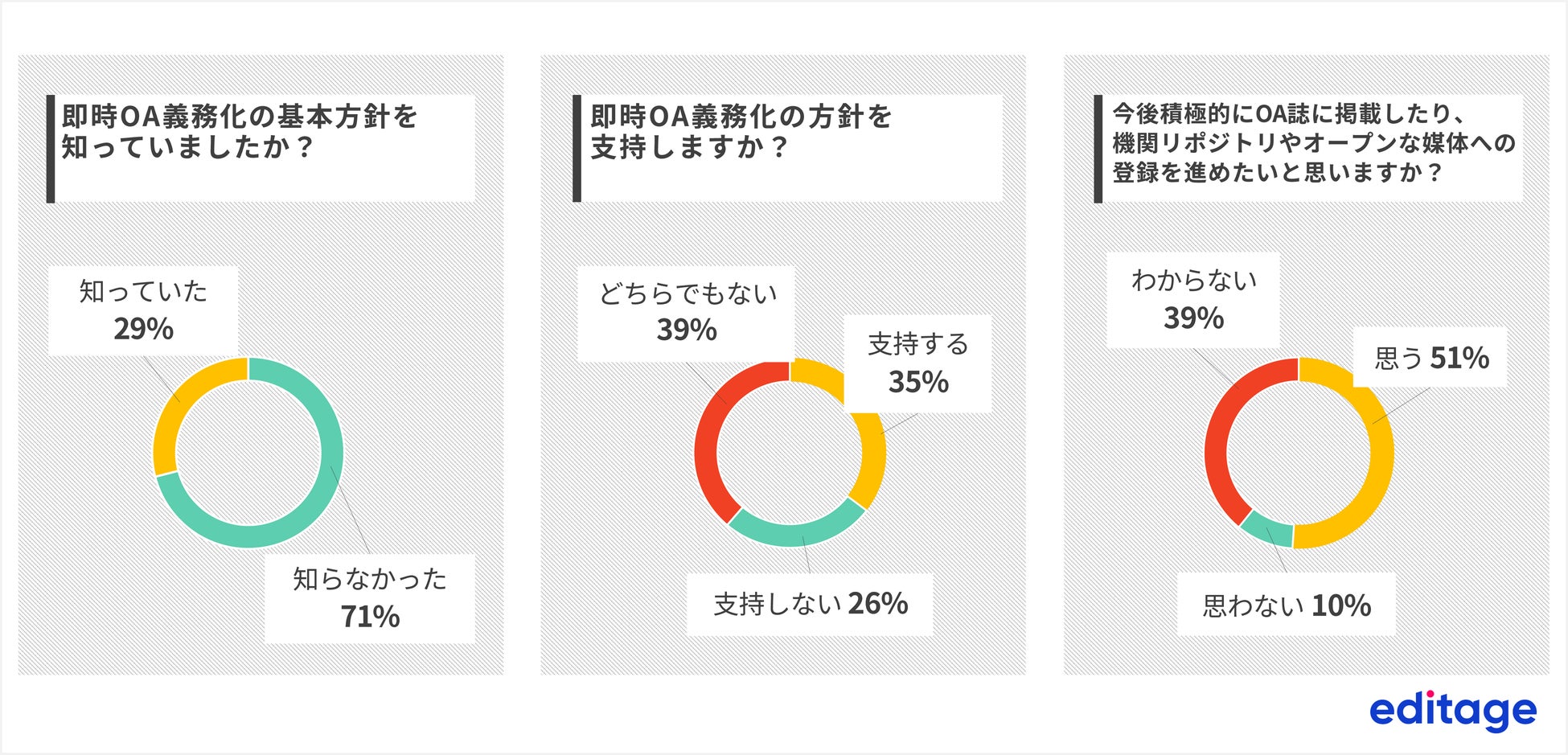Click the title 即時OA義務化の基本方針を知っていましたか？
This screenshot has height=755, width=1568.
click(x=240, y=132)
